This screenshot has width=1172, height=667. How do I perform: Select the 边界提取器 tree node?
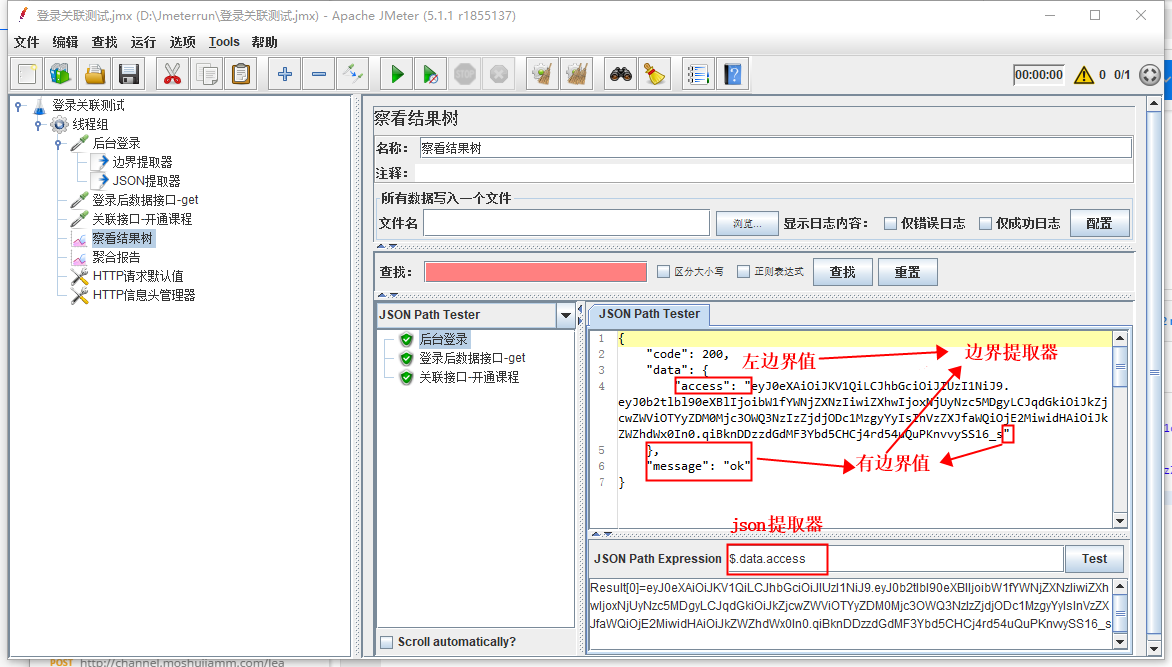point(142,162)
